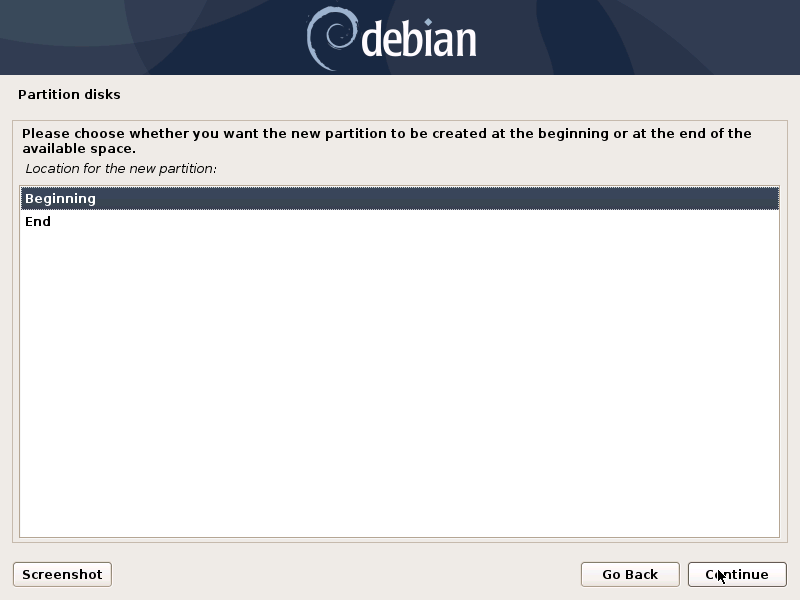Click the diamond dot above debian's letter i
Screen dimensions: 800x600
click(428, 22)
